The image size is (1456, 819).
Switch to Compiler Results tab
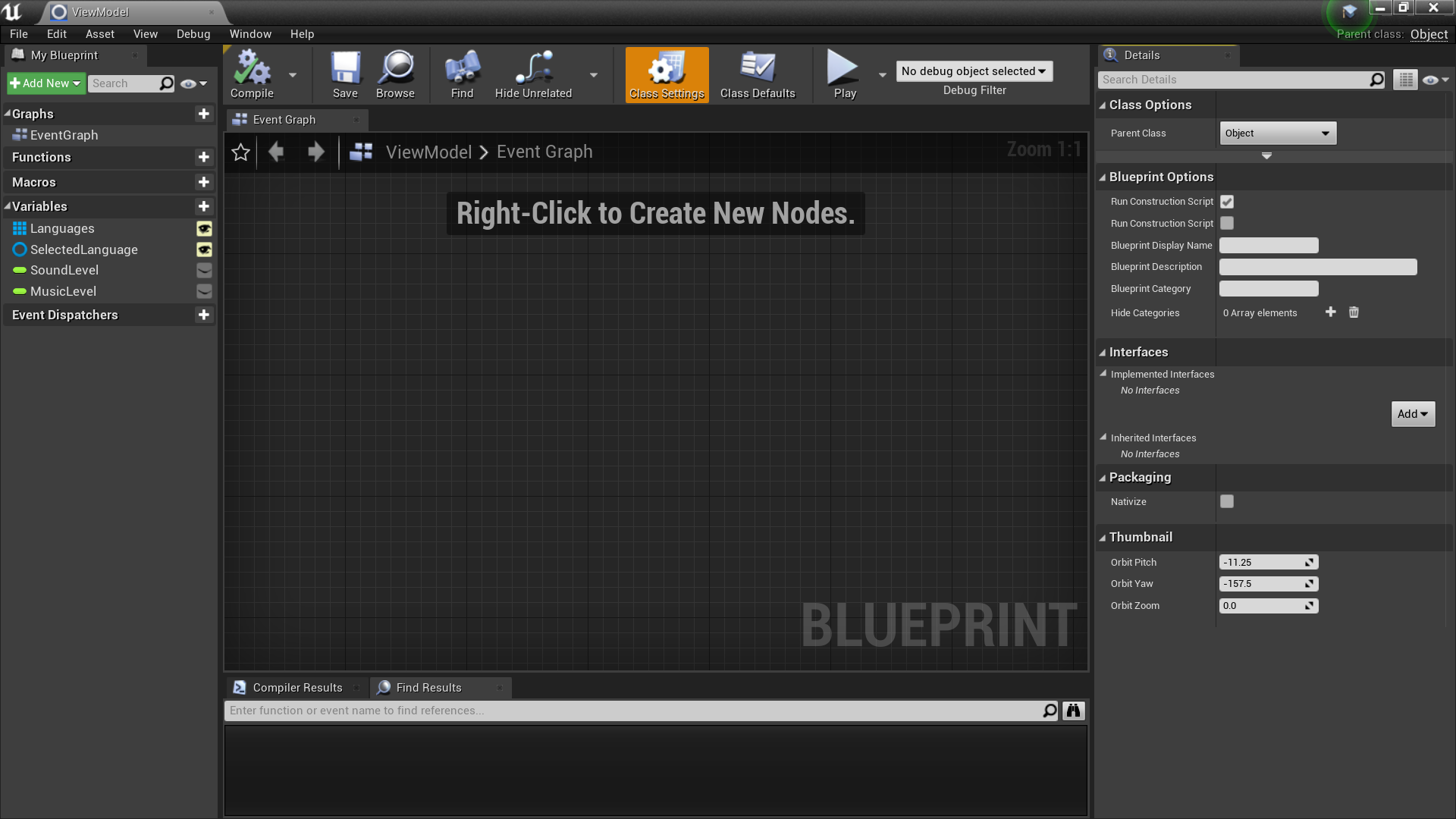coord(297,688)
